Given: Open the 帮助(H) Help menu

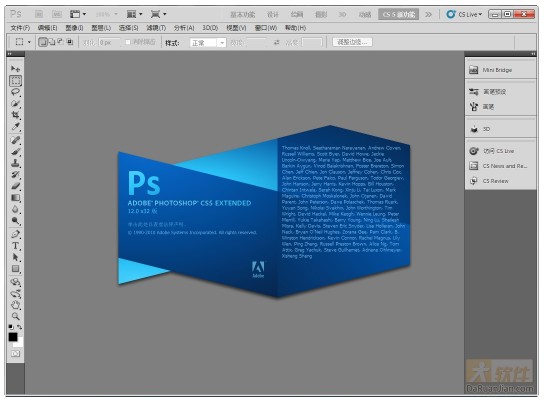Looking at the screenshot, I should (296, 28).
